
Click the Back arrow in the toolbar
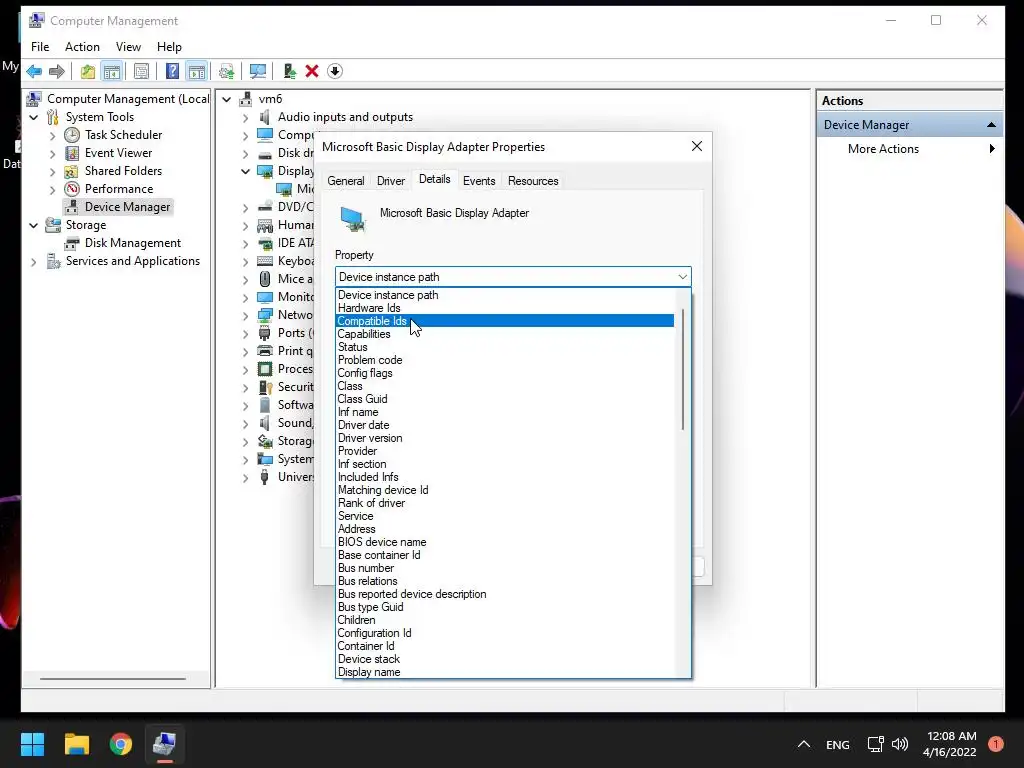tap(34, 71)
